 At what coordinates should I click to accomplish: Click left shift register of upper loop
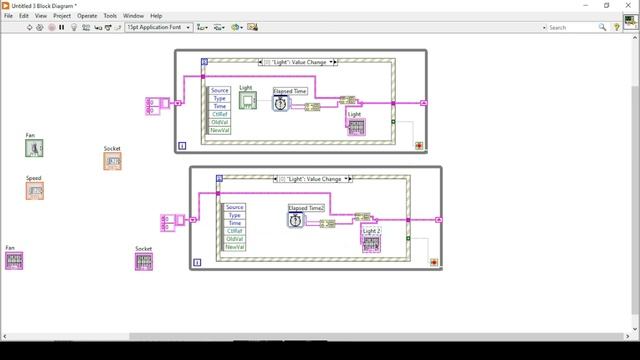[x=178, y=103]
